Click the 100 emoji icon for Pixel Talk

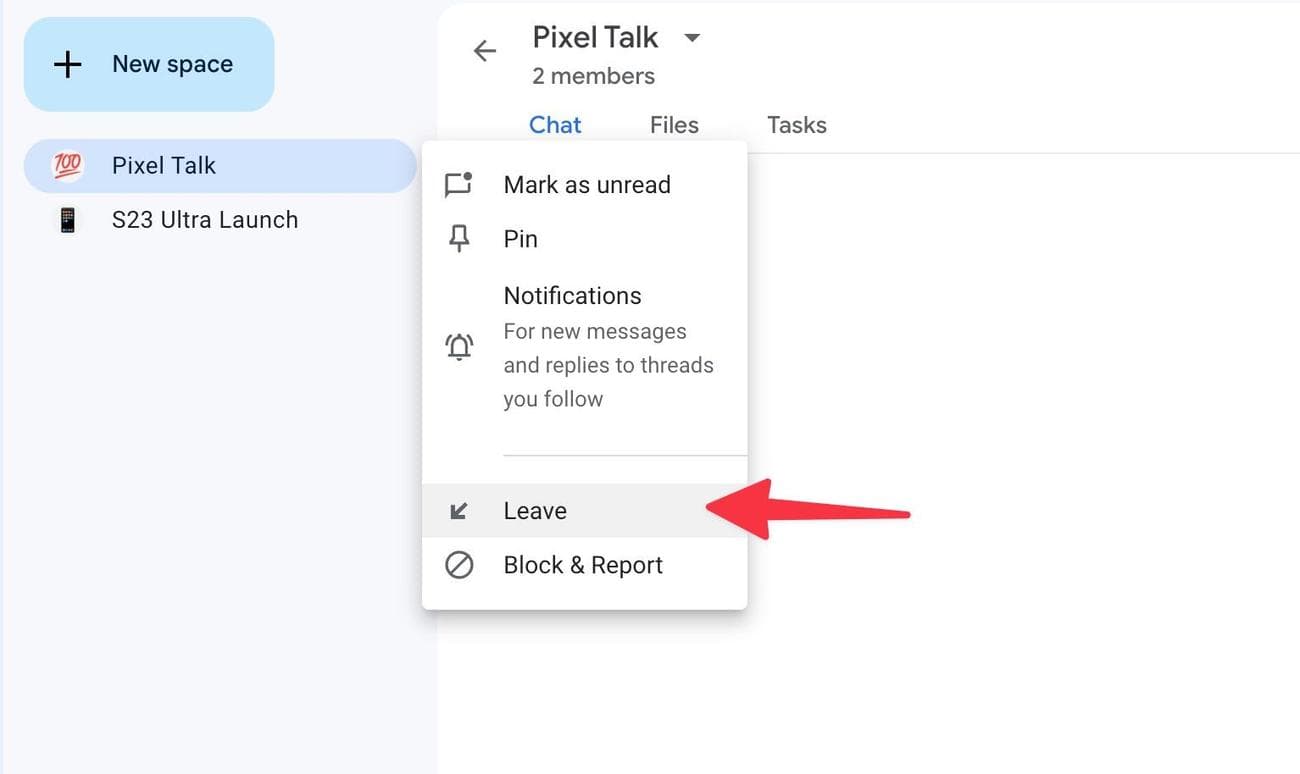click(67, 166)
